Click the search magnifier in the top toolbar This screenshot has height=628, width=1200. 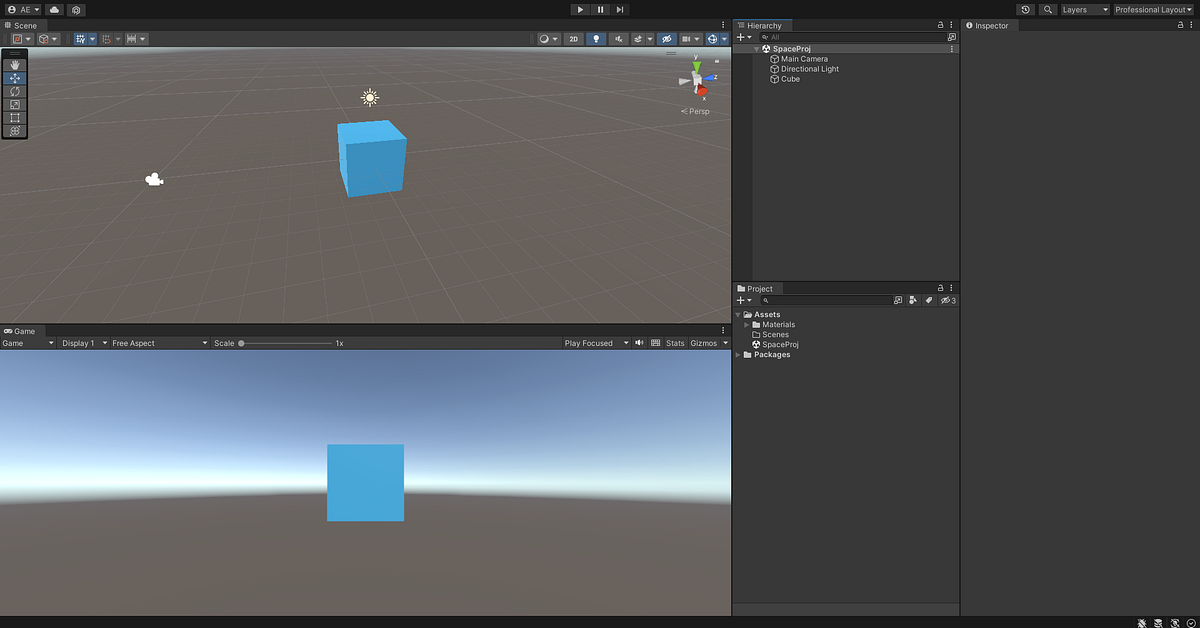click(x=1048, y=9)
